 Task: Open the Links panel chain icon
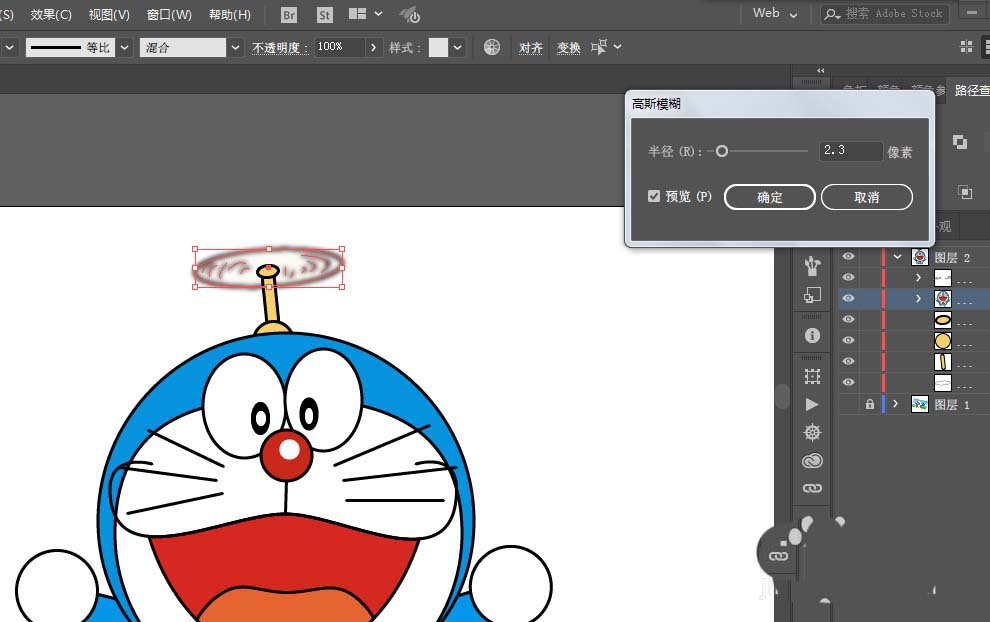tap(812, 488)
